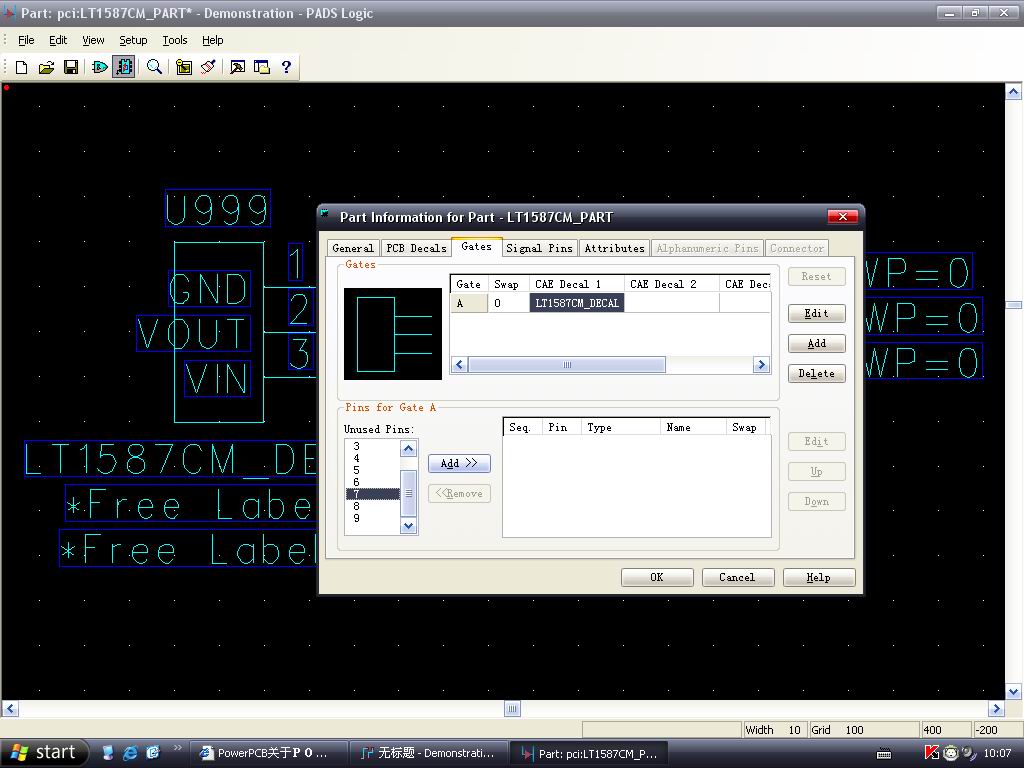This screenshot has width=1024, height=768.
Task: Click the Edit Gate toolbar icon
Action: [99, 67]
